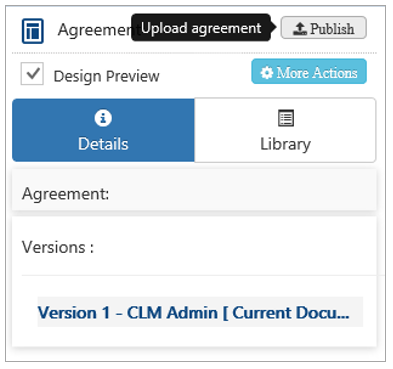Click the Agreement title text
This screenshot has height=369, width=393.
(94, 31)
